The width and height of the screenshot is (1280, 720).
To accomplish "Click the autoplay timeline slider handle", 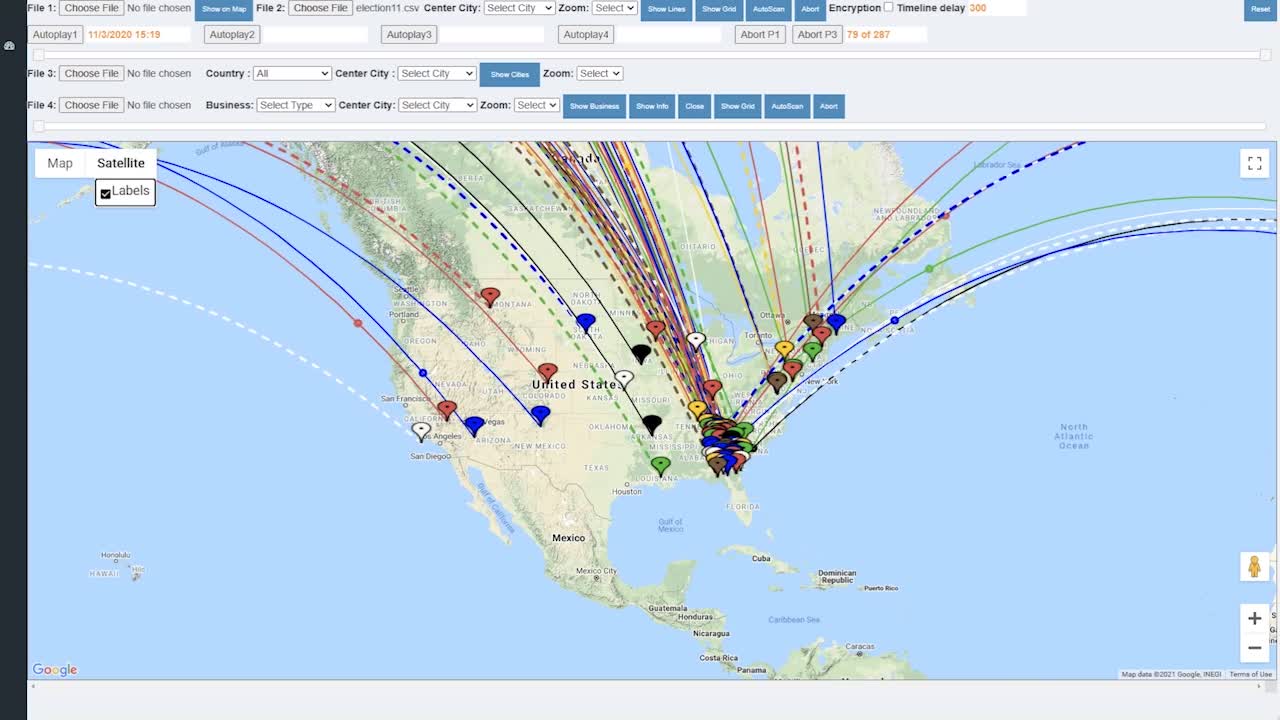I will (x=38, y=55).
